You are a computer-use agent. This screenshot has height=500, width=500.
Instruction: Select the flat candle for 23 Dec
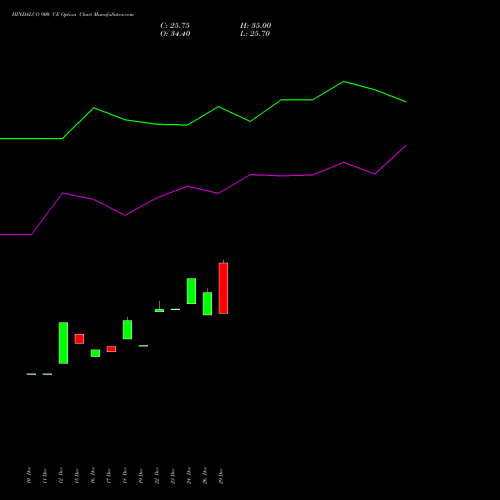pyautogui.click(x=175, y=309)
